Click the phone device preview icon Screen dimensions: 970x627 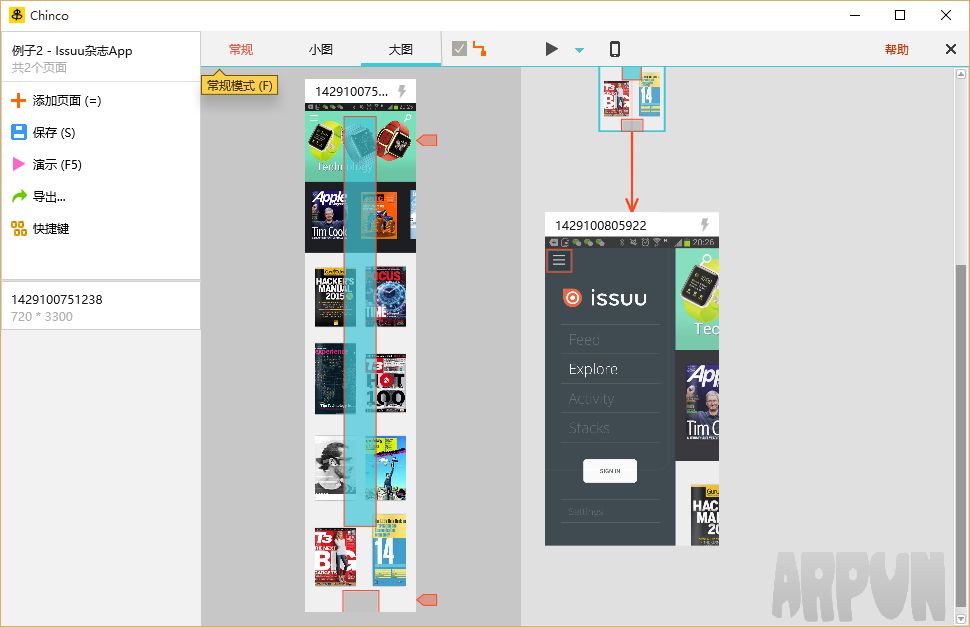click(615, 49)
